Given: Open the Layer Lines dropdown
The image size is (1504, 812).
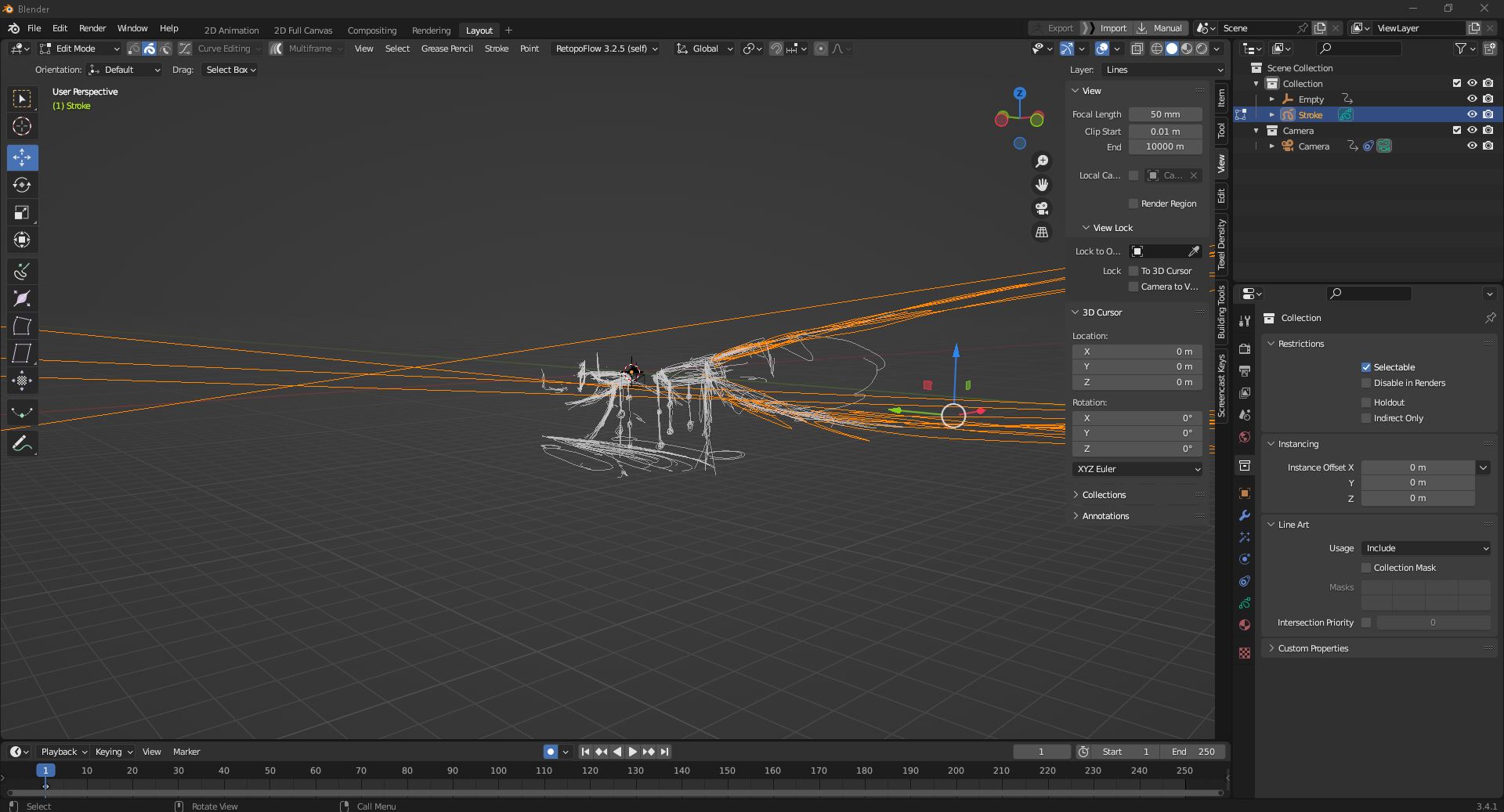Looking at the screenshot, I should pyautogui.click(x=1163, y=70).
